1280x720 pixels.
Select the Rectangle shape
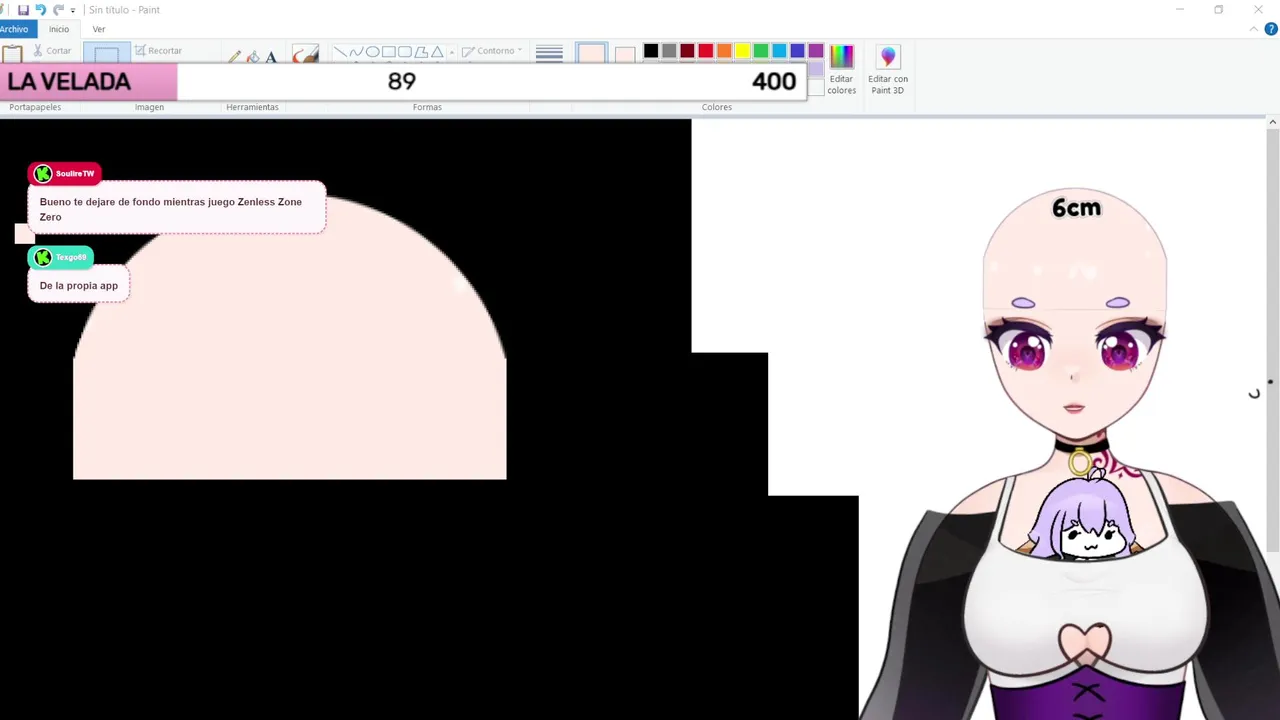tap(388, 52)
